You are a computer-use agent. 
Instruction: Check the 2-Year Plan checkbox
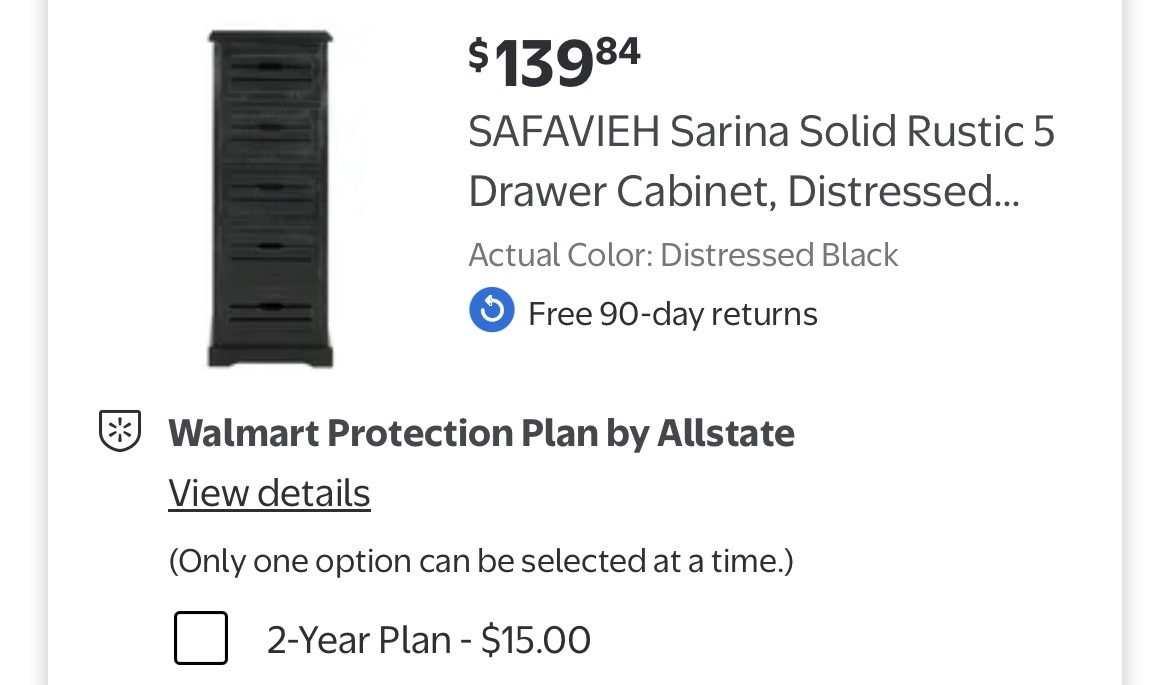[x=201, y=638]
